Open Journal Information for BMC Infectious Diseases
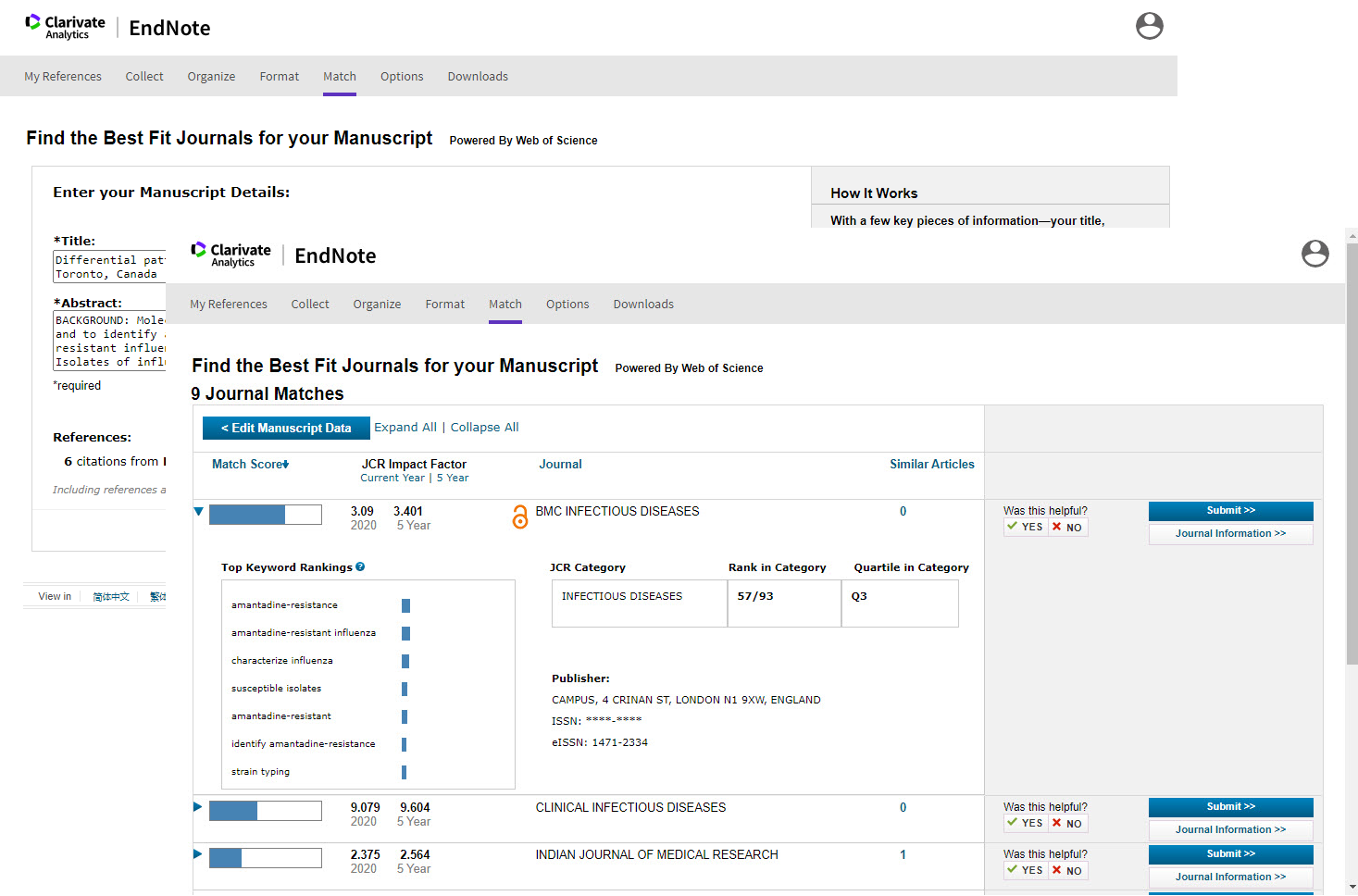 click(1231, 534)
